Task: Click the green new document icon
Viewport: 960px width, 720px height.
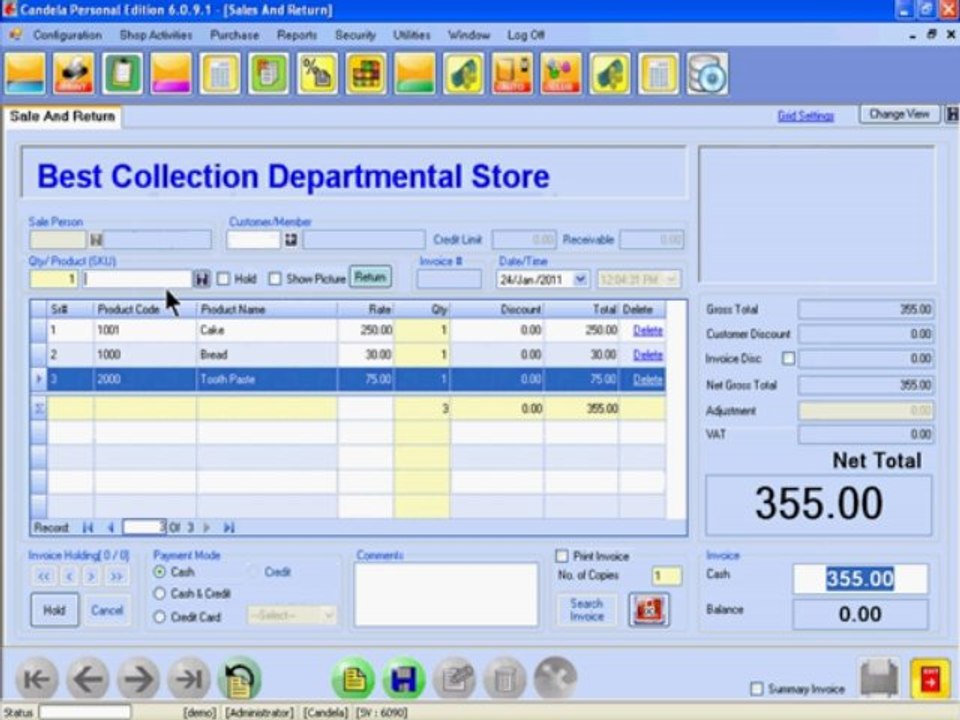Action: pyautogui.click(x=353, y=678)
